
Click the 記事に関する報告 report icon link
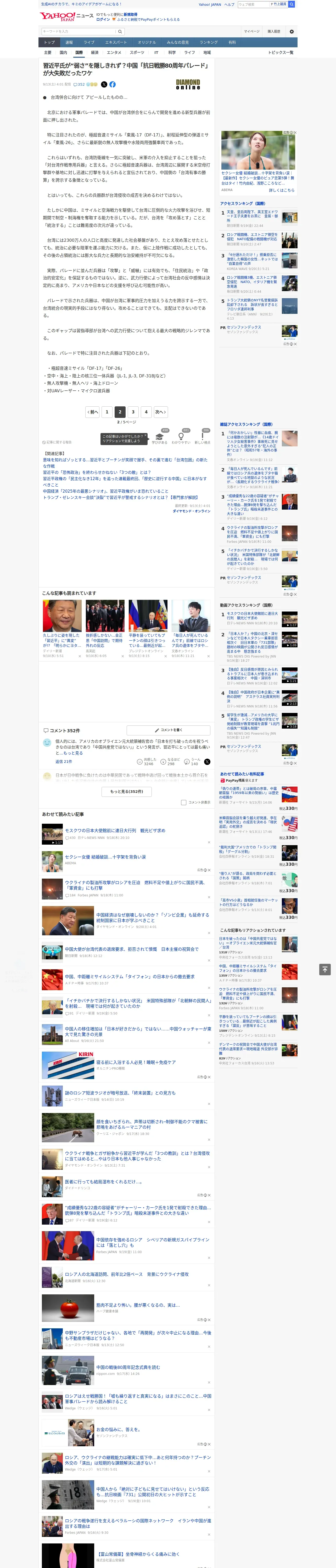[x=57, y=442]
